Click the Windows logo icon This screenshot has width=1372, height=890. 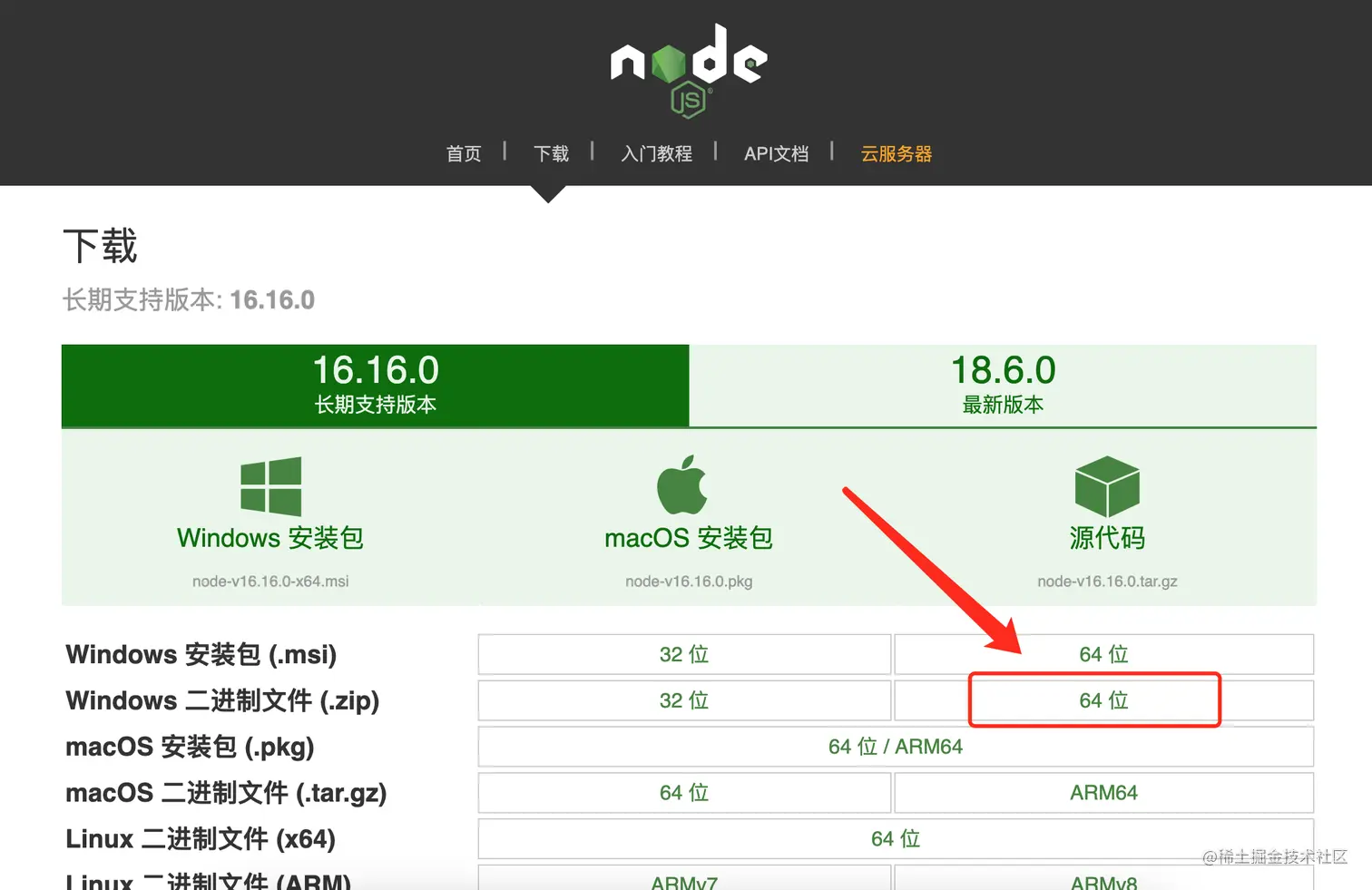270,486
